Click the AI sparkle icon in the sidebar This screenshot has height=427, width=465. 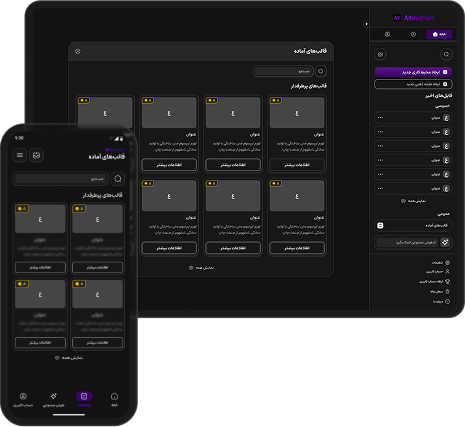[x=445, y=242]
